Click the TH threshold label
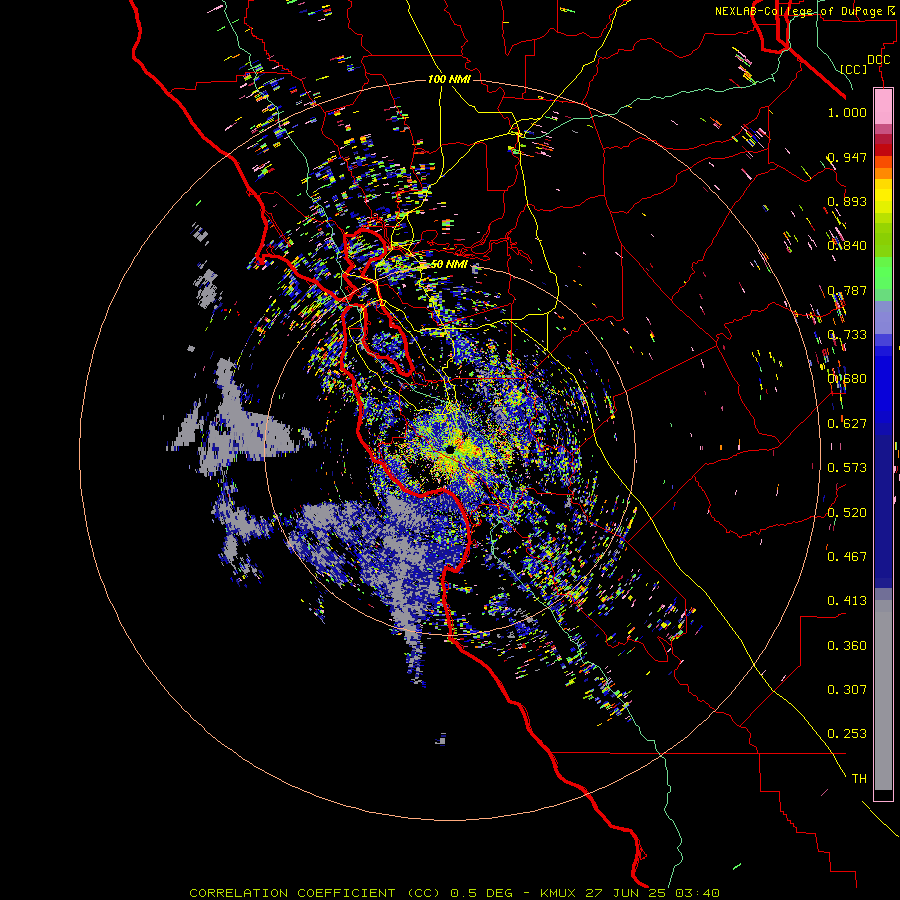900x900 pixels. coord(859,778)
